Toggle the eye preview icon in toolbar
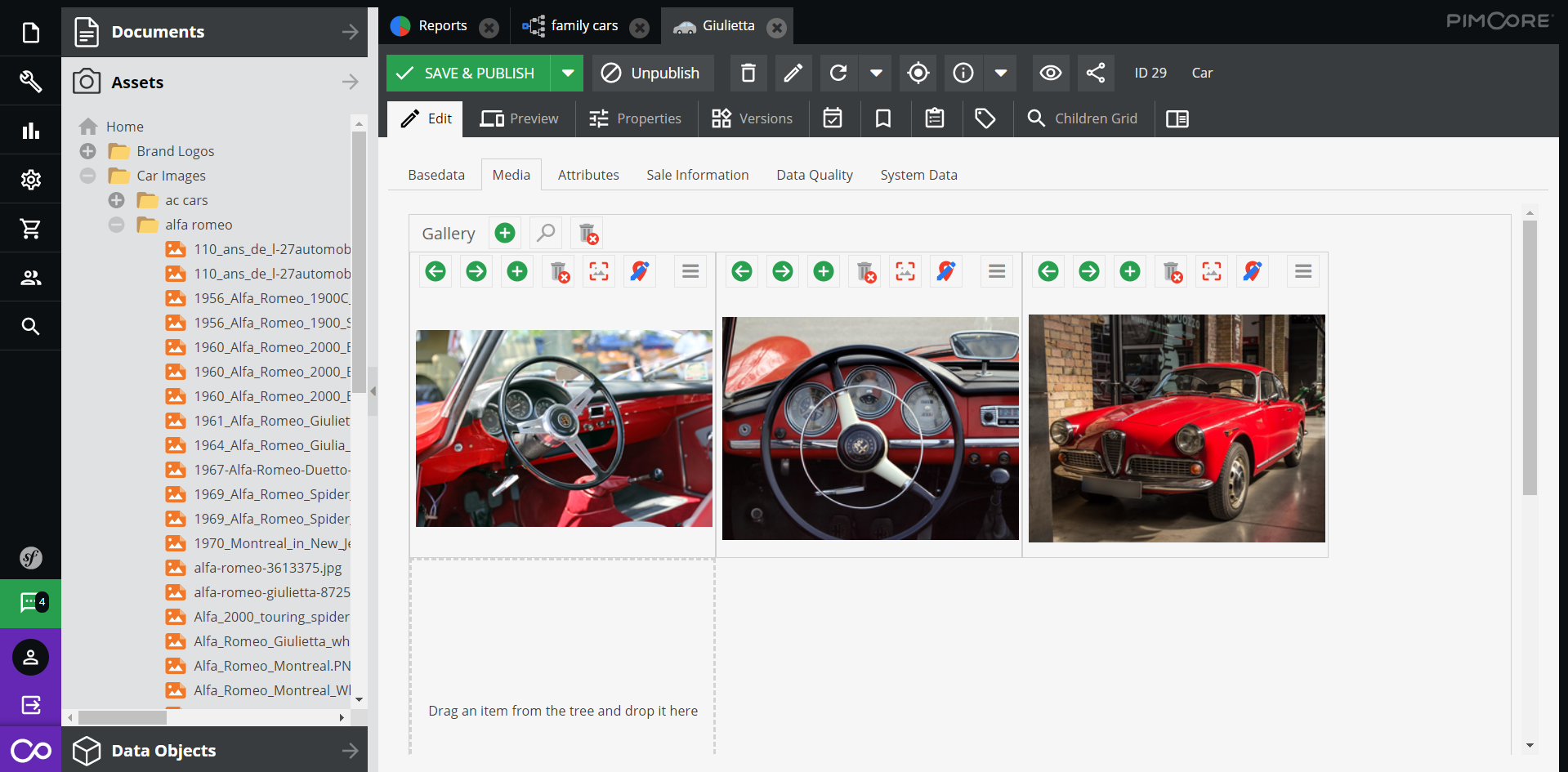The image size is (1568, 772). (1051, 73)
